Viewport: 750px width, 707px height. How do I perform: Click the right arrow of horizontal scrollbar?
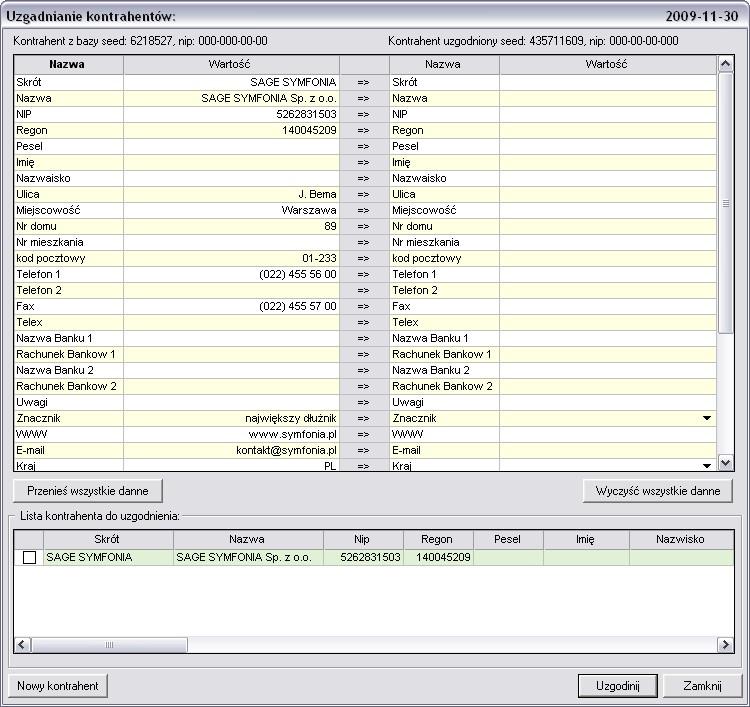coord(725,644)
